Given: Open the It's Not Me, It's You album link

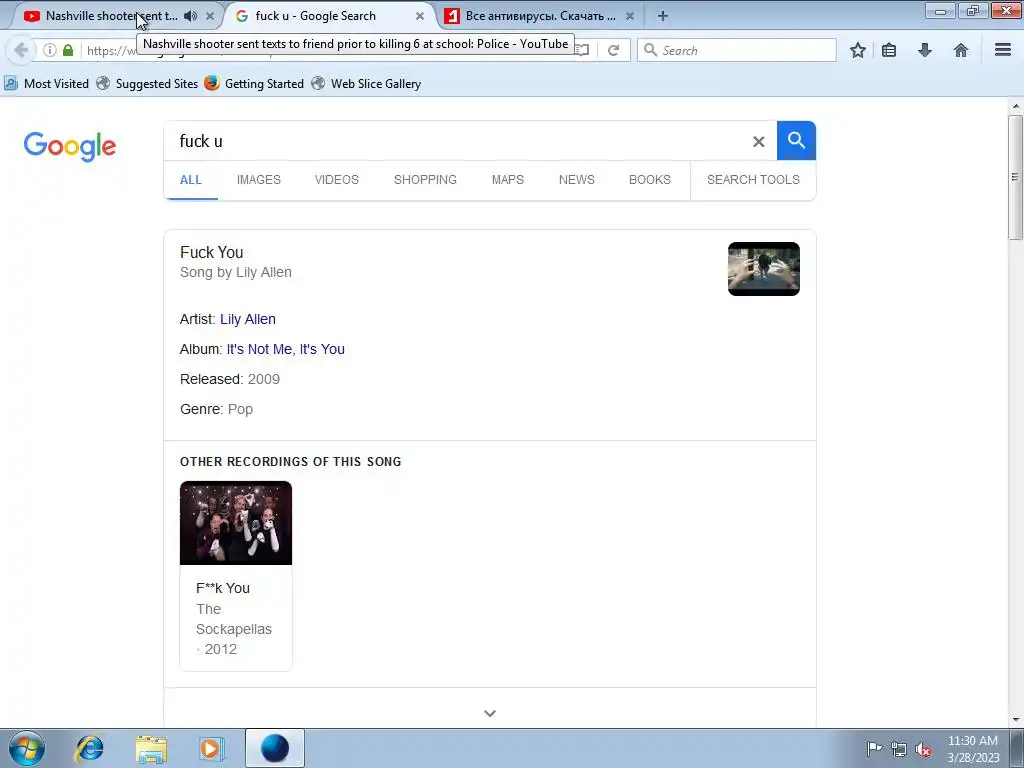Looking at the screenshot, I should pos(285,349).
